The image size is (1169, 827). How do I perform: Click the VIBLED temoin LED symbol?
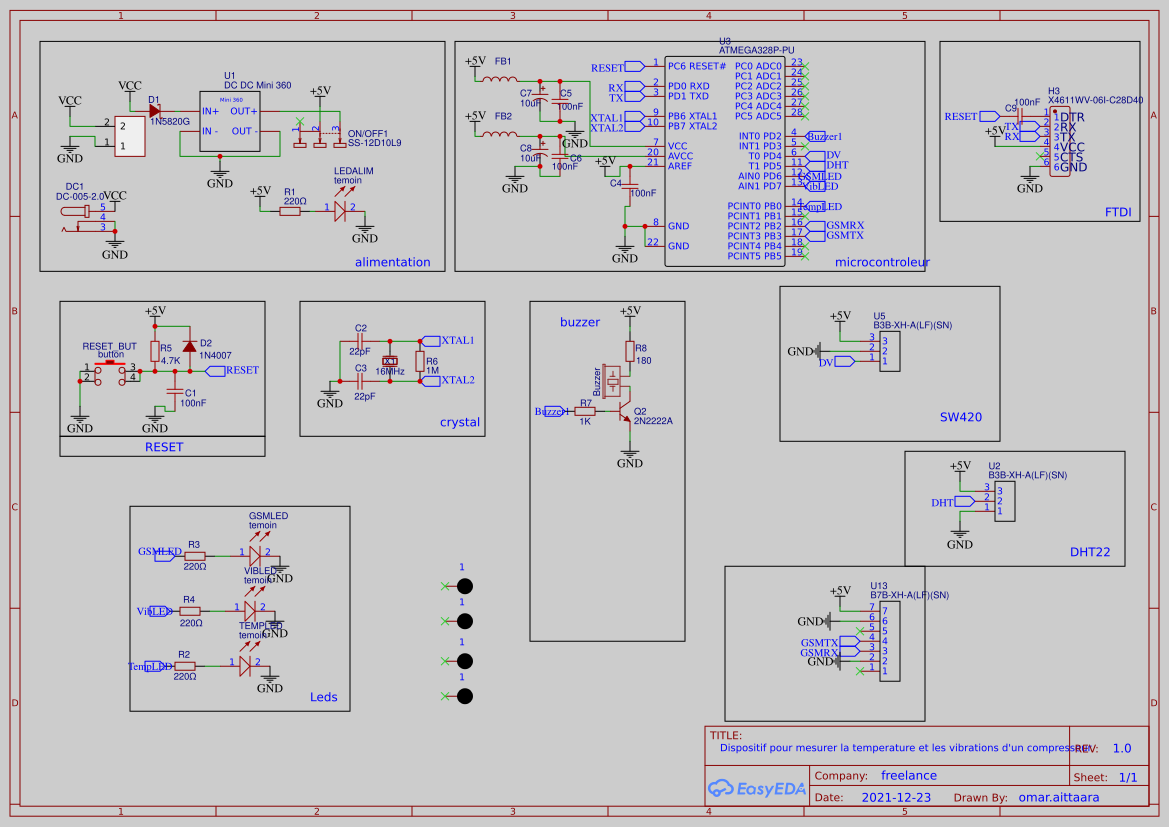250,611
